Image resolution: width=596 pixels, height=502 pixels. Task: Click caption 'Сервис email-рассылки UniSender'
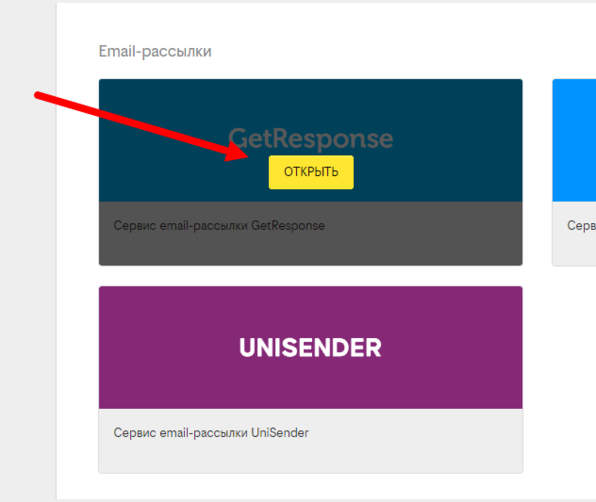click(x=211, y=432)
